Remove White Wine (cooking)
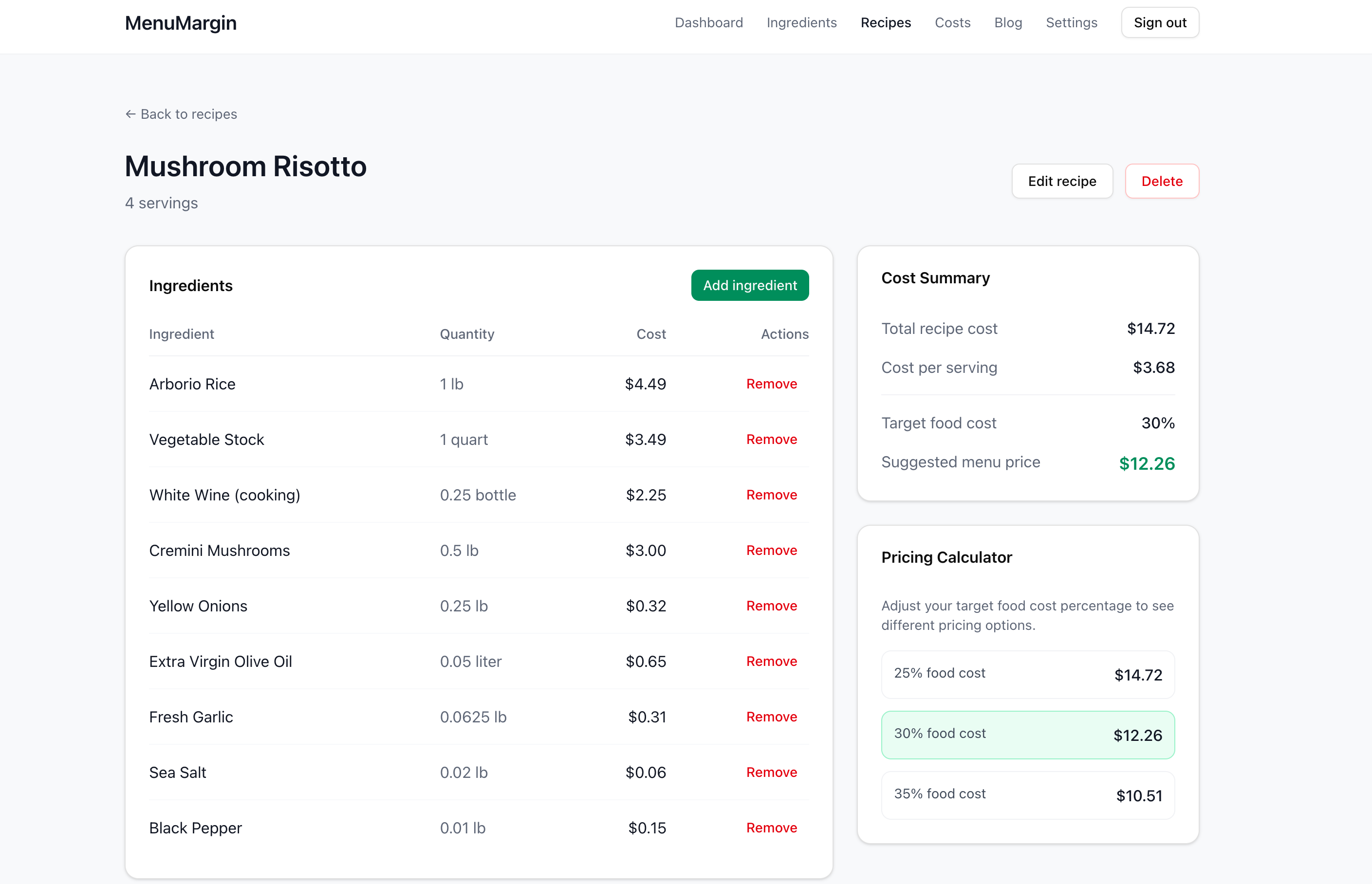Screen dimensions: 1372x884 [772, 494]
